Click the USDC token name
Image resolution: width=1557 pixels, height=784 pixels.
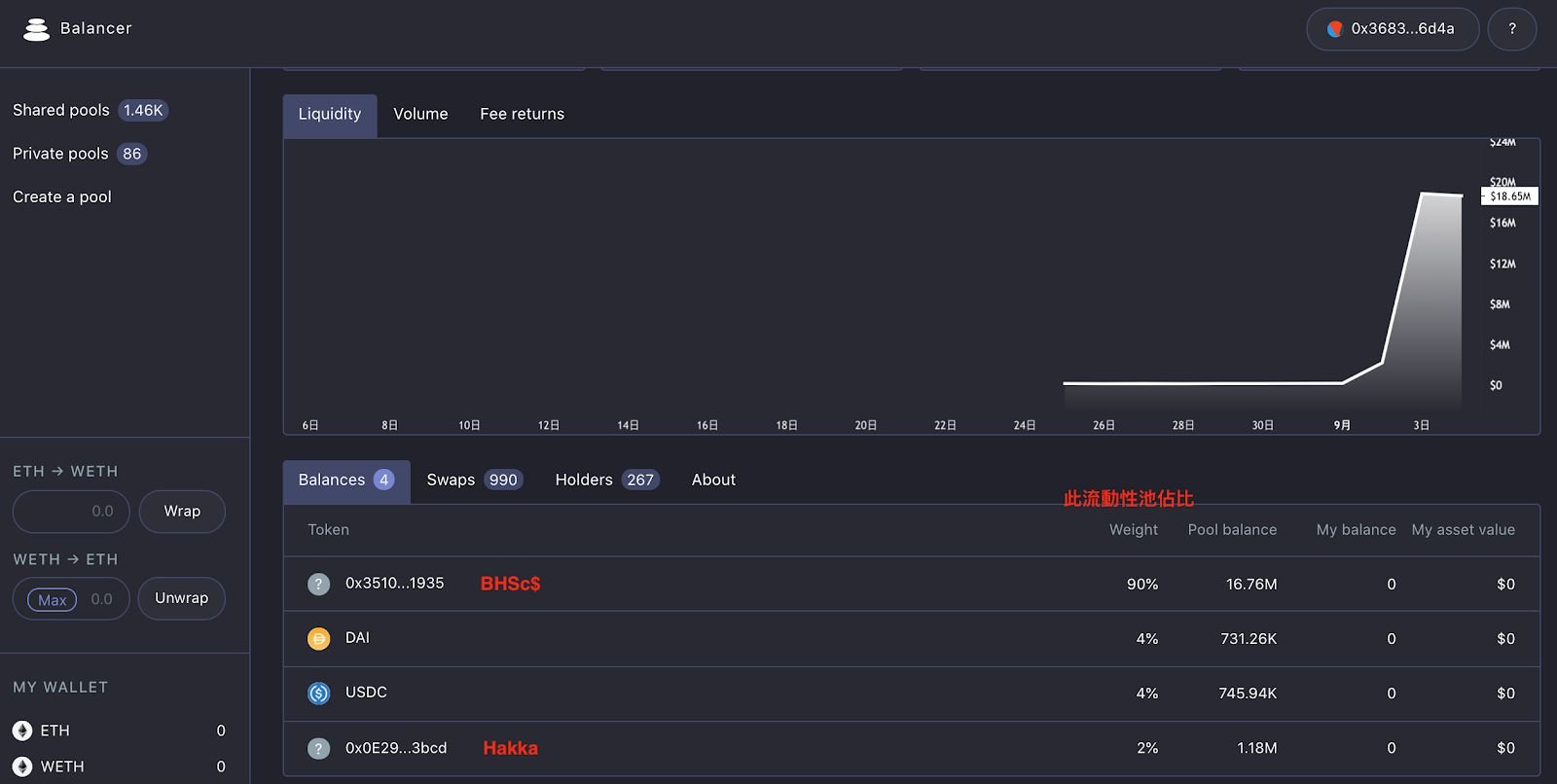[x=366, y=693]
